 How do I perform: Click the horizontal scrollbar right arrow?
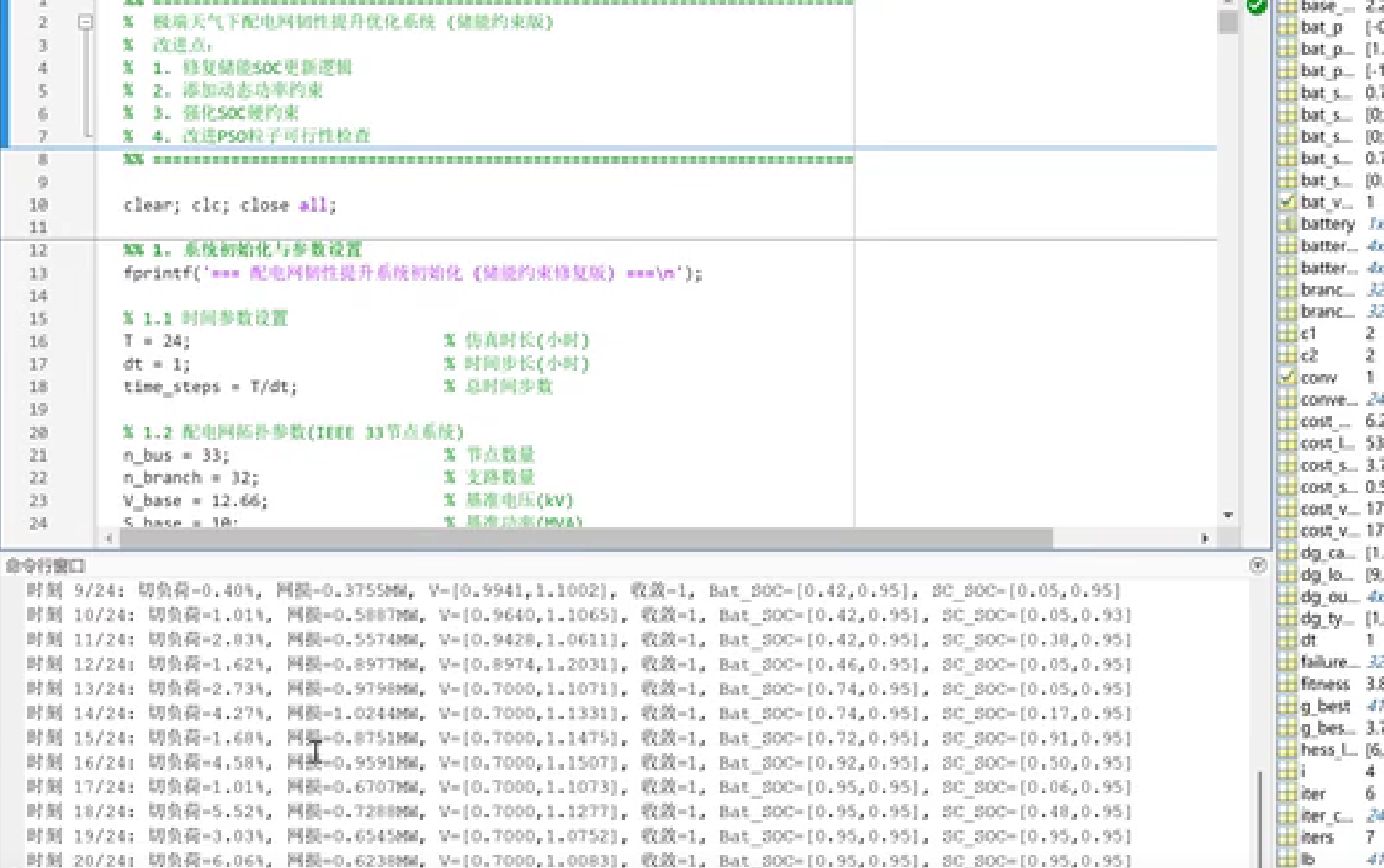pos(1205,539)
